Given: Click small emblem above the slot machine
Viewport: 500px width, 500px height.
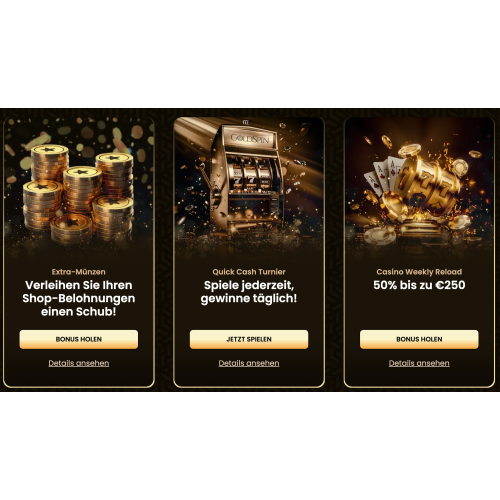Looking at the screenshot, I should (246, 122).
